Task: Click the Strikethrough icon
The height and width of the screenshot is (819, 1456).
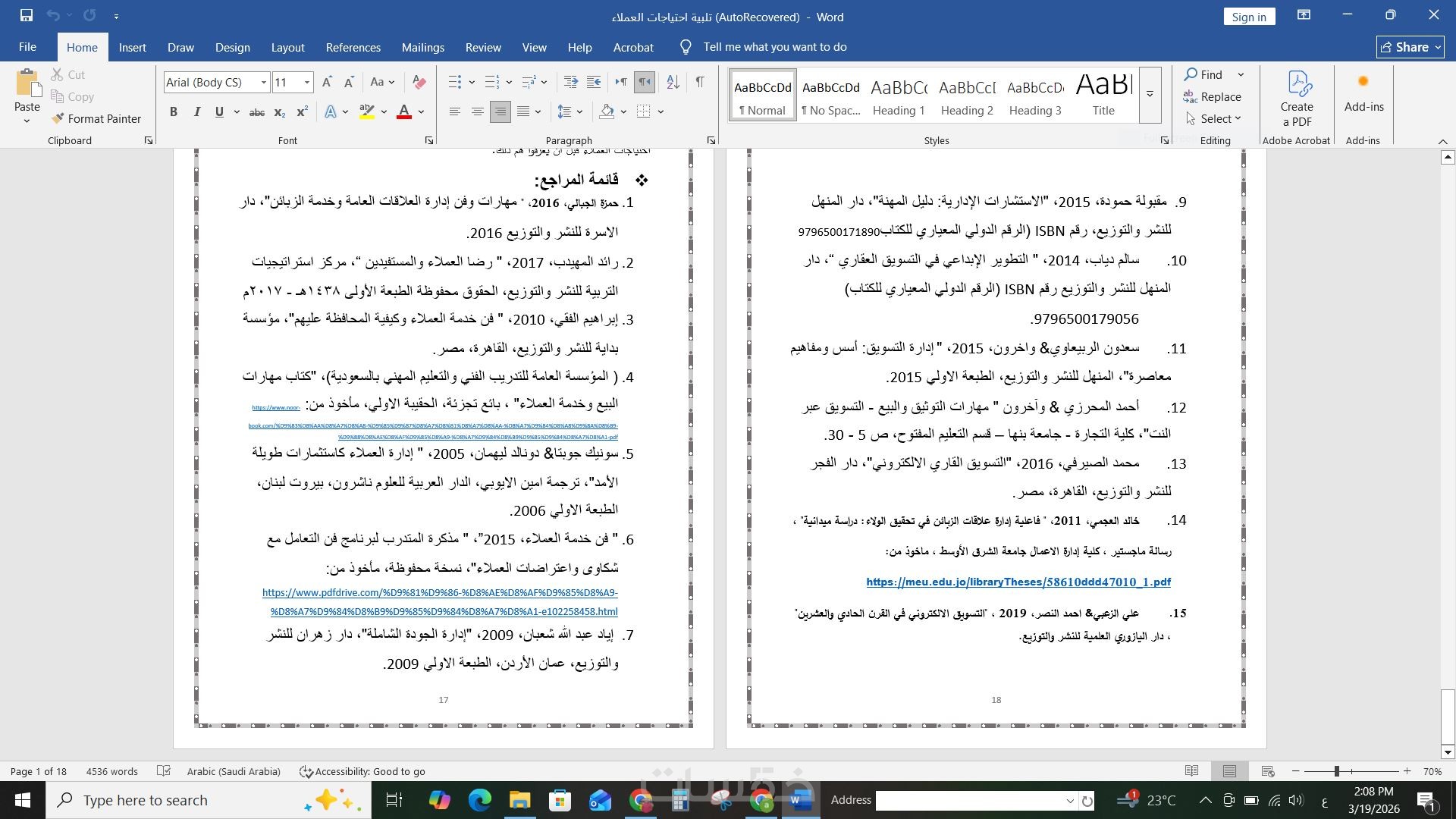Action: [x=257, y=111]
